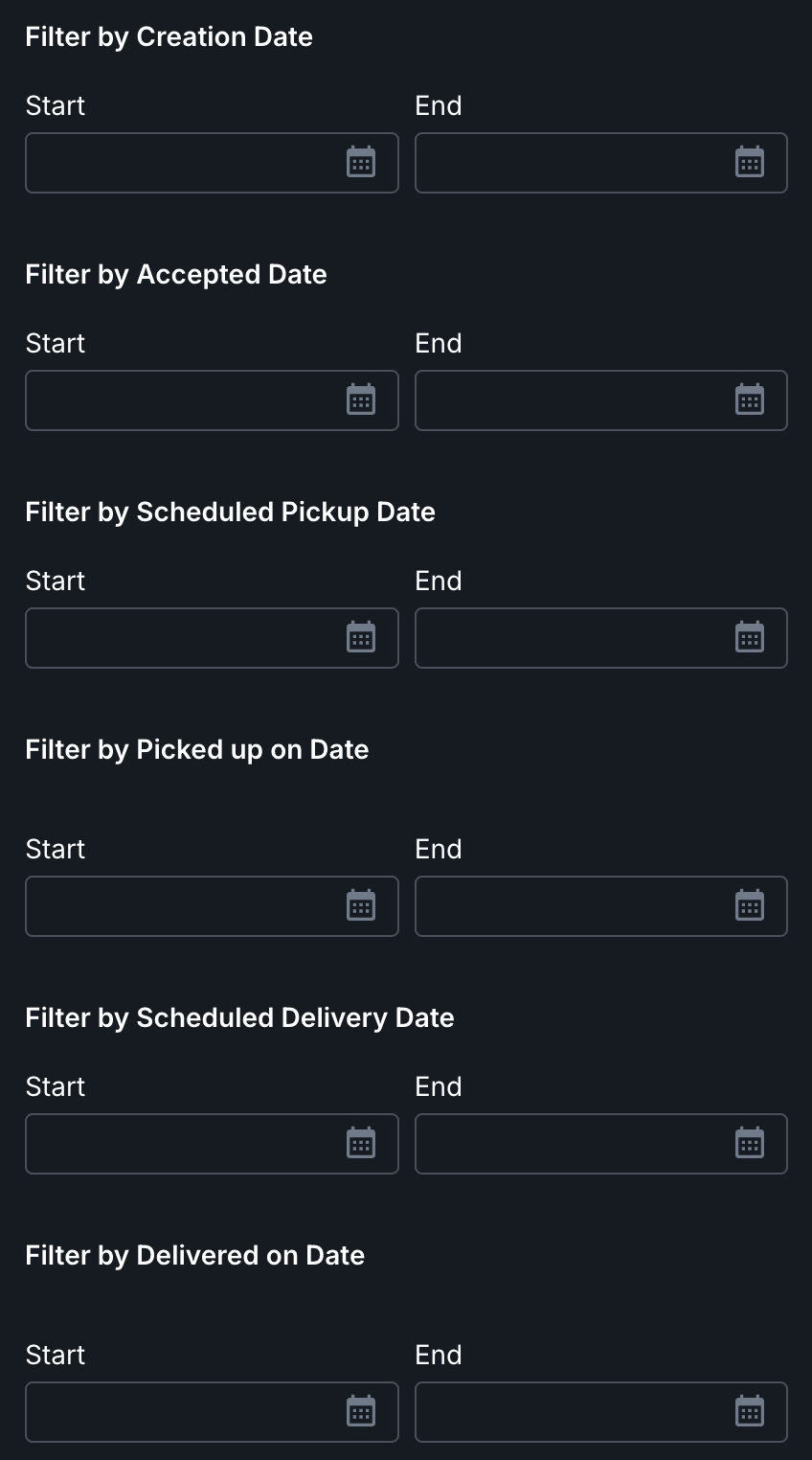Open the Delivered on Date Start calendar icon
This screenshot has height=1460, width=812.
(361, 1412)
